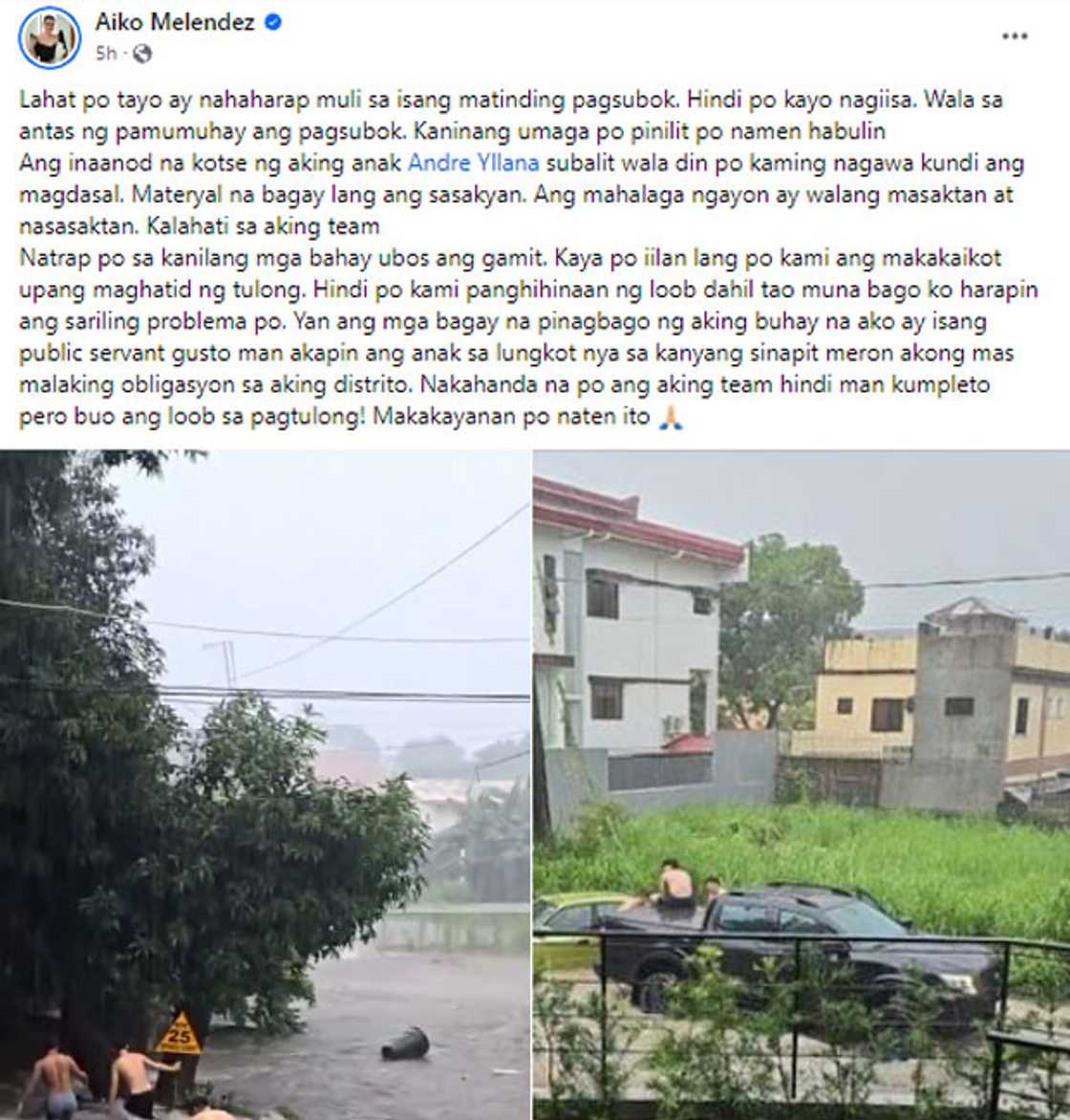Open the post via the 5h timestamp
This screenshot has width=1070, height=1120.
click(x=106, y=54)
